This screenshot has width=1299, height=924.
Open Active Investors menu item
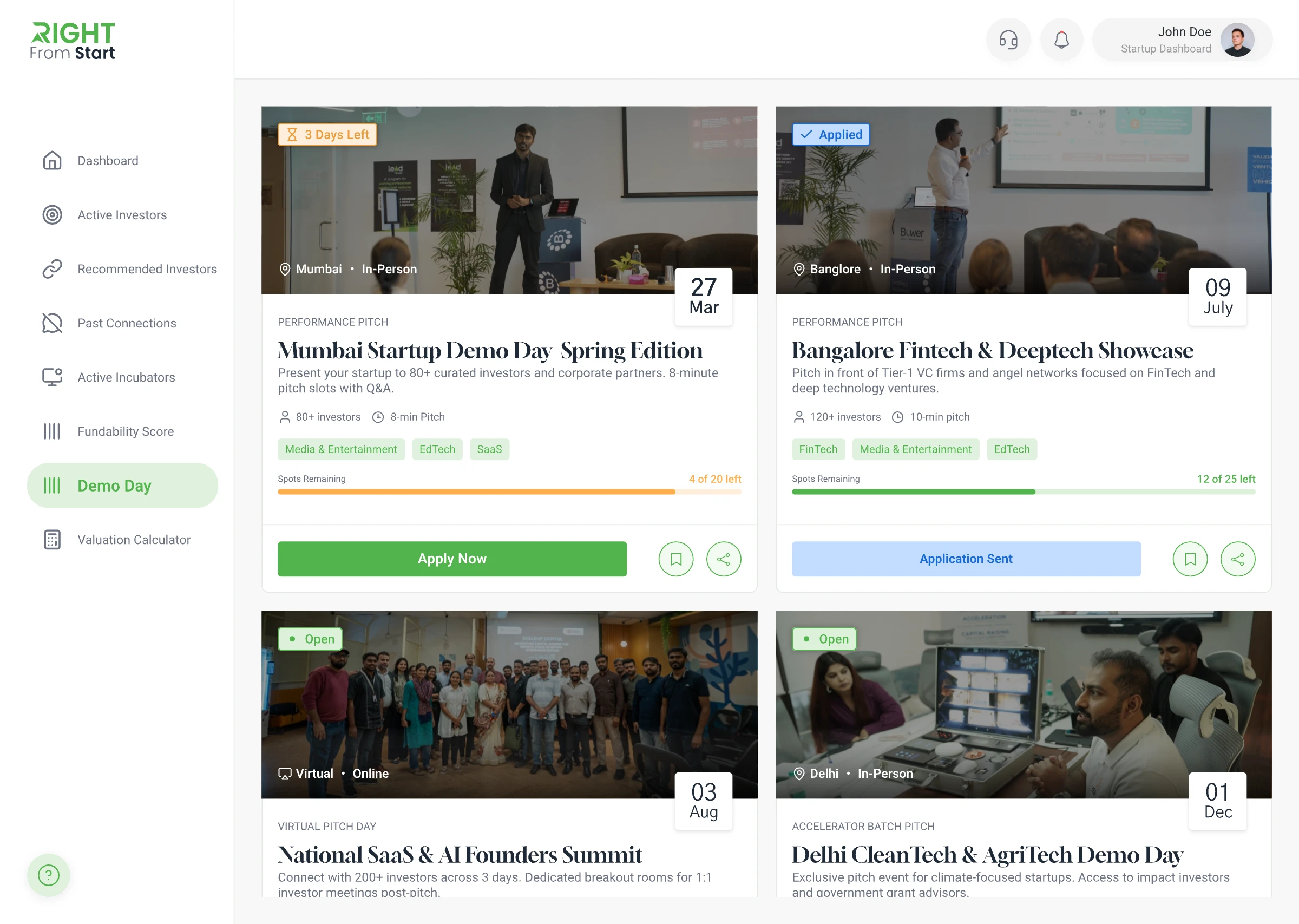122,214
